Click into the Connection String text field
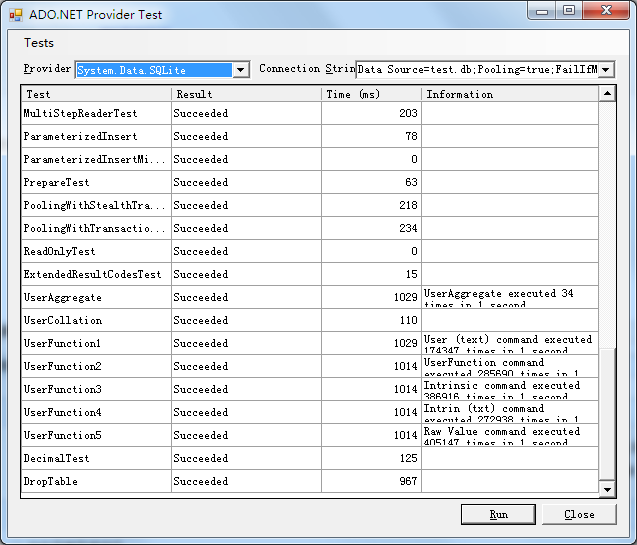This screenshot has height=545, width=637. click(x=477, y=69)
